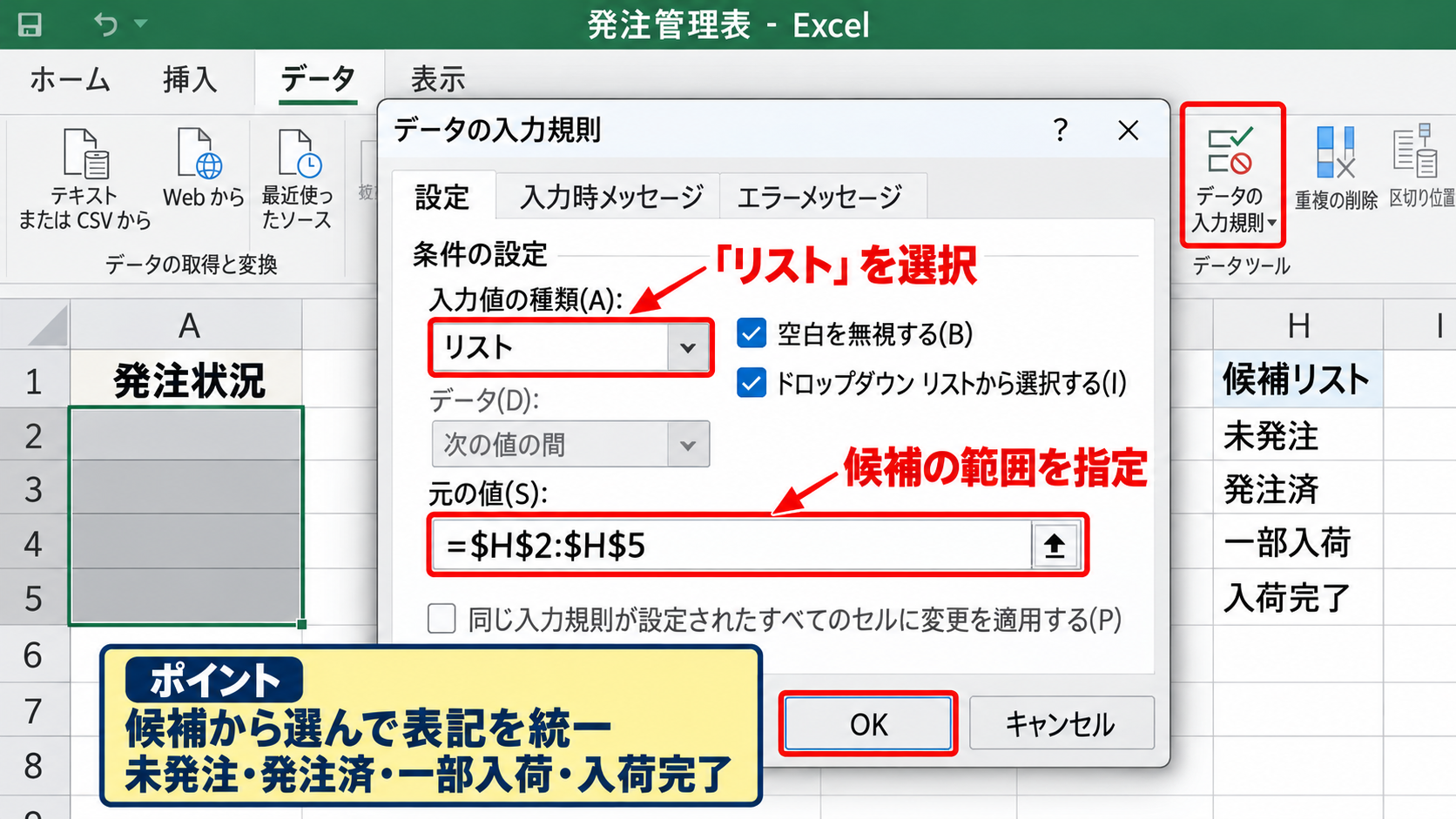Screen dimensions: 1456x819
Task: Click the Save icon in title bar
Action: click(30, 24)
